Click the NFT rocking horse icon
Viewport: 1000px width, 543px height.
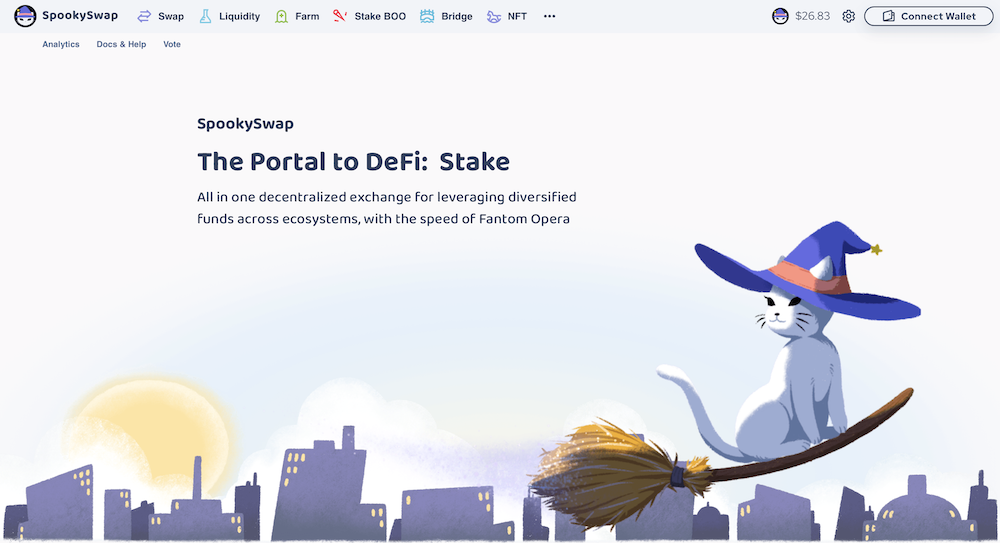(494, 17)
